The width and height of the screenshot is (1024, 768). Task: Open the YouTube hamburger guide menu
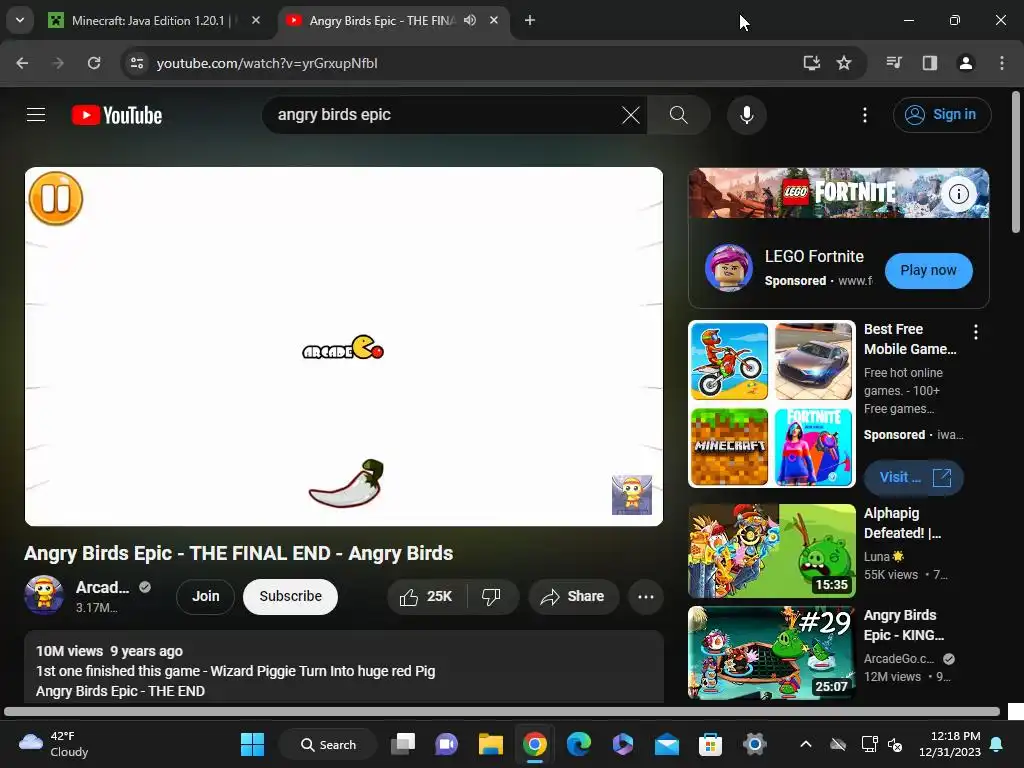(x=36, y=115)
